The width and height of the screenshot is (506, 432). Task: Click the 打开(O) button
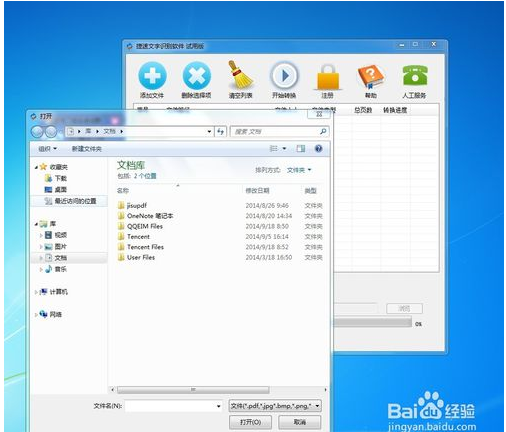[x=250, y=422]
